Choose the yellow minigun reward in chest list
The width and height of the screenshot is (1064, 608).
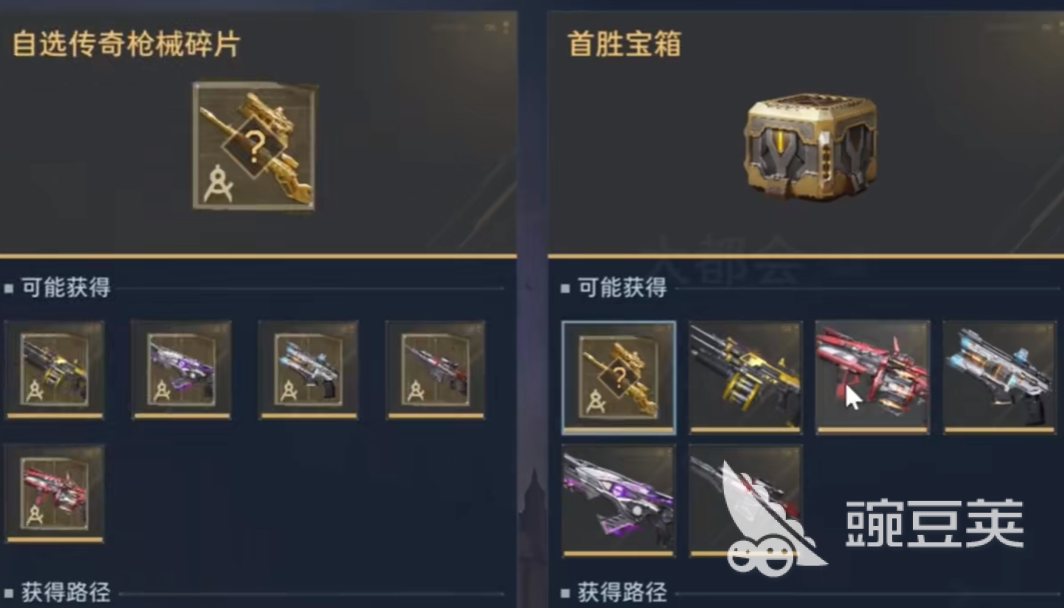point(746,377)
